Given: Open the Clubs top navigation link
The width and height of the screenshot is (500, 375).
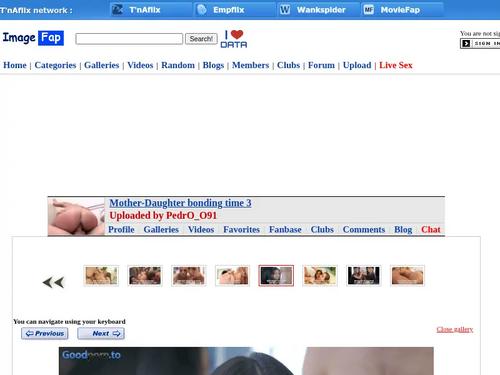Looking at the screenshot, I should pyautogui.click(x=288, y=65).
